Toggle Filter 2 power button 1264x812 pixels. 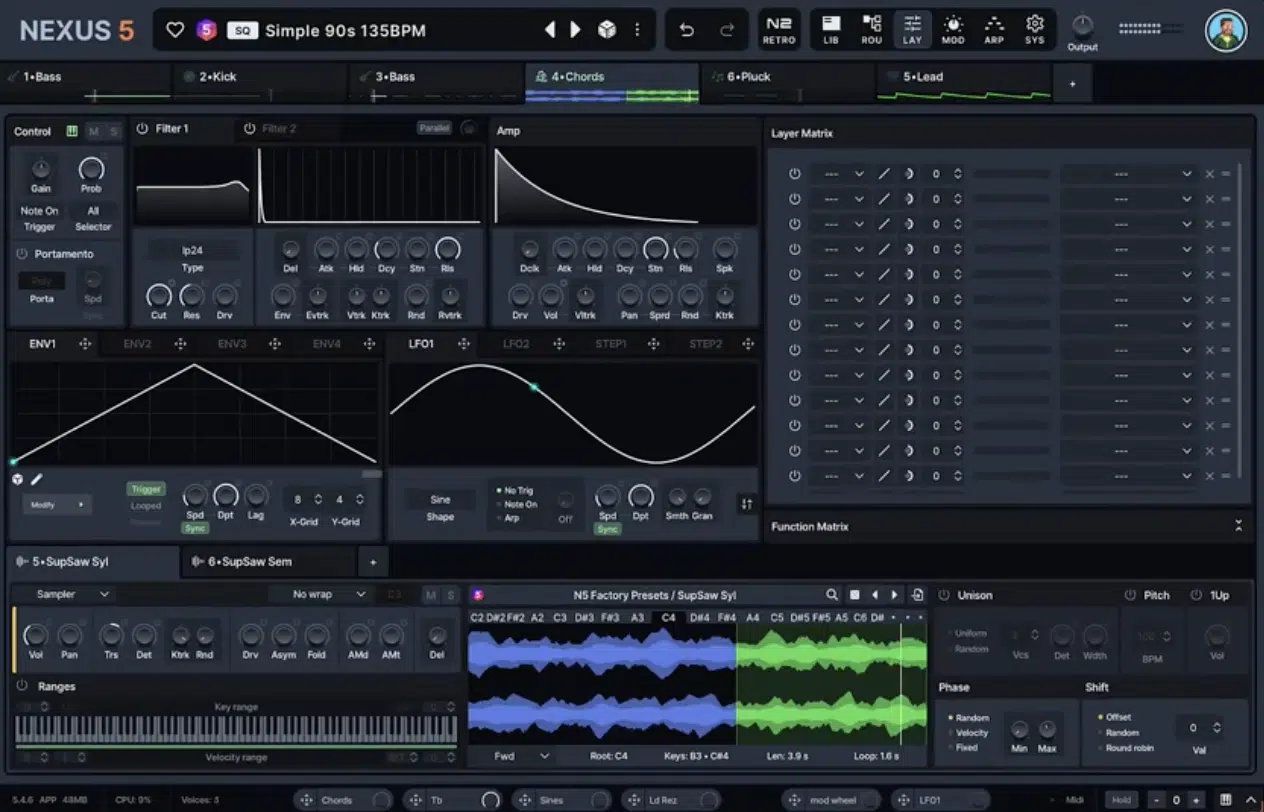pos(250,129)
